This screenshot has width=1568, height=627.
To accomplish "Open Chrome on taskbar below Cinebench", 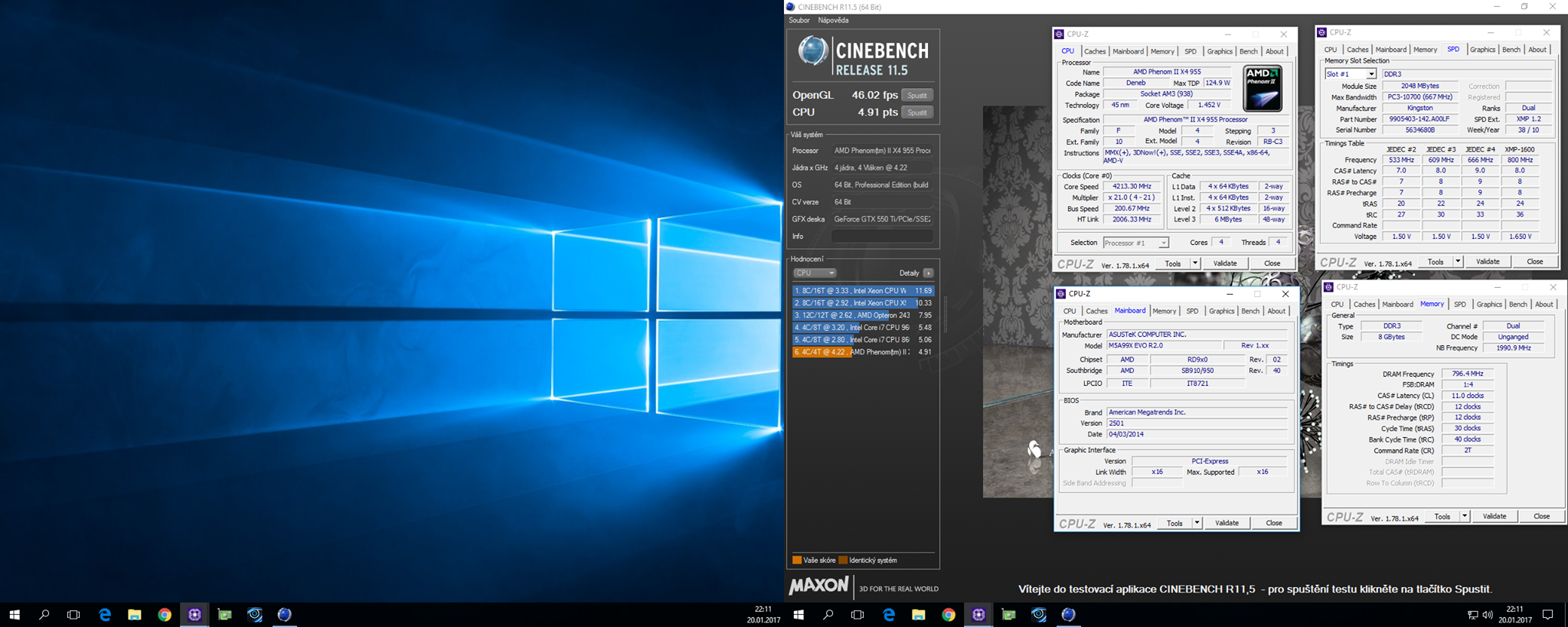I will pyautogui.click(x=949, y=615).
